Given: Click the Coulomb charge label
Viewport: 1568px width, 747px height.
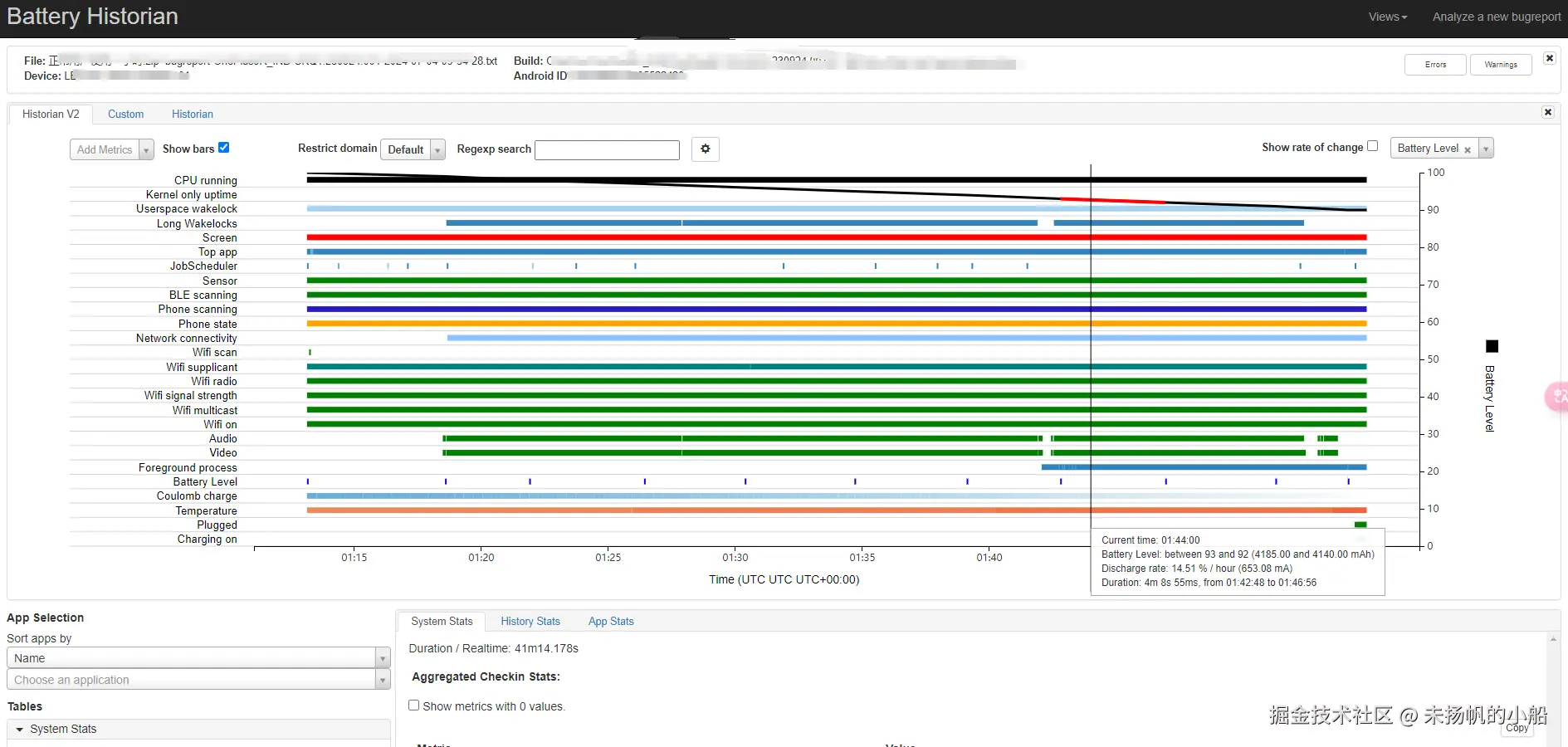Looking at the screenshot, I should pos(197,496).
